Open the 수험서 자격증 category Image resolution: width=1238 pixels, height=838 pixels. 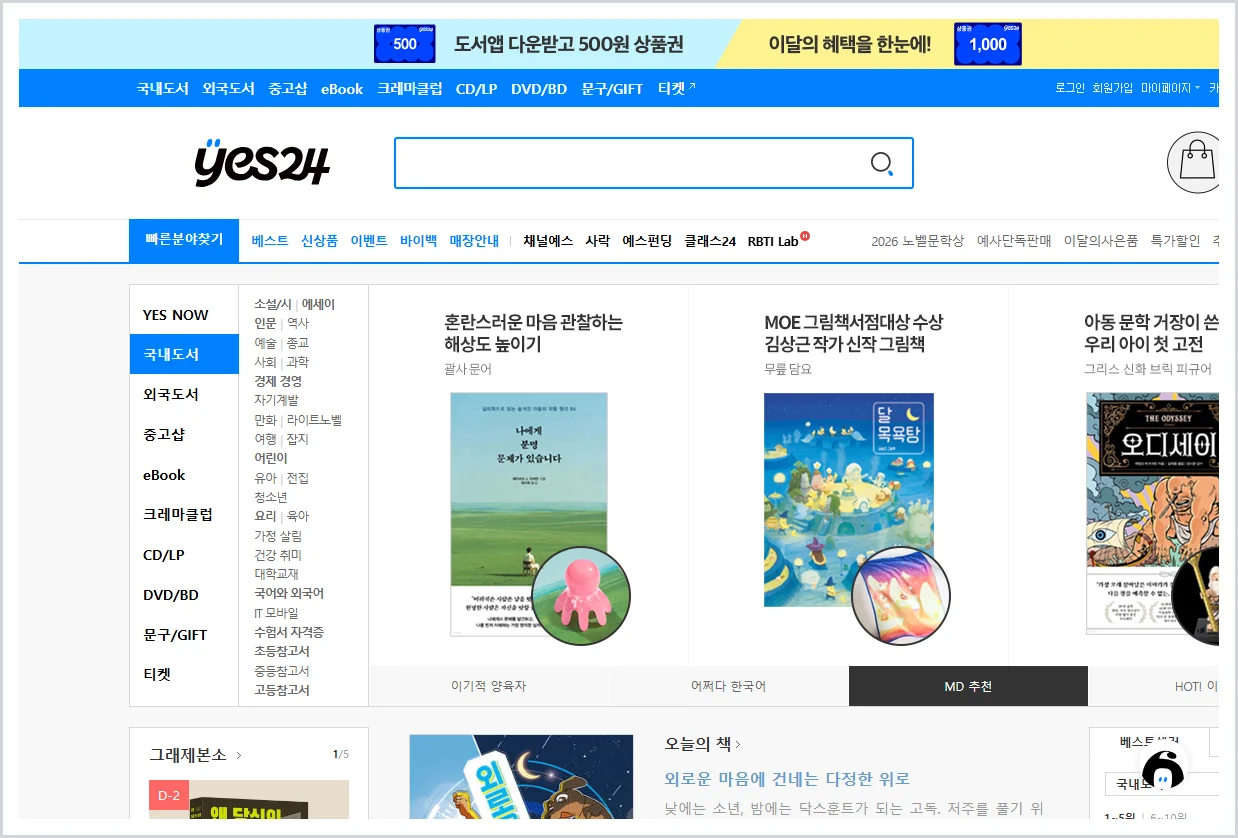(289, 632)
